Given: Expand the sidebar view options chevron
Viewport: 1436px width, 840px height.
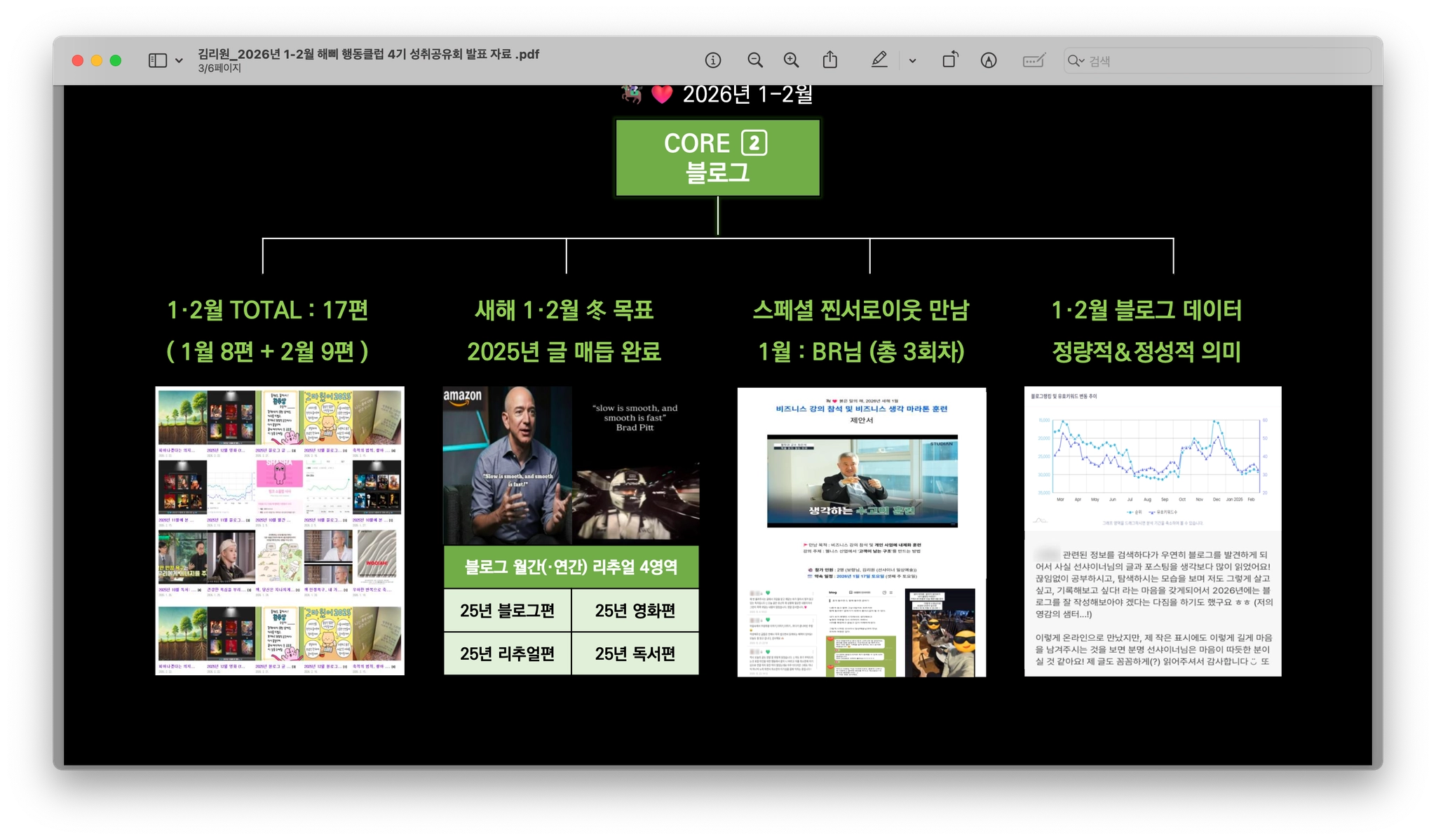Looking at the screenshot, I should point(179,60).
